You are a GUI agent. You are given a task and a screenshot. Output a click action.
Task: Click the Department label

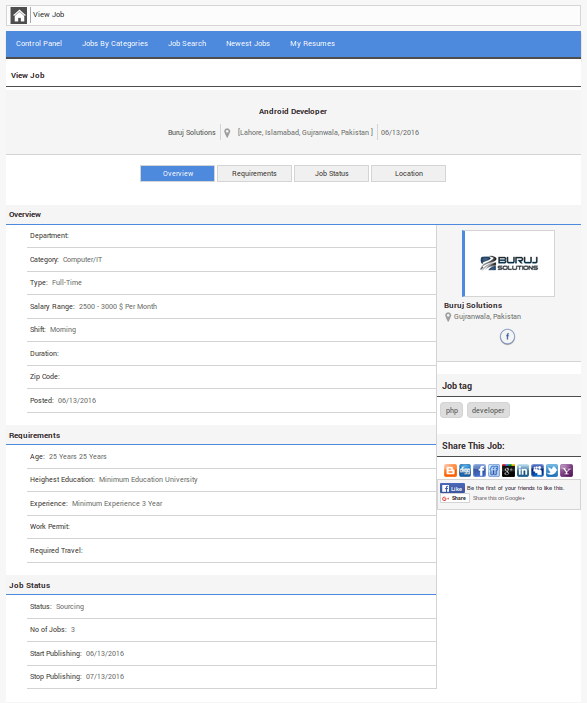(49, 236)
